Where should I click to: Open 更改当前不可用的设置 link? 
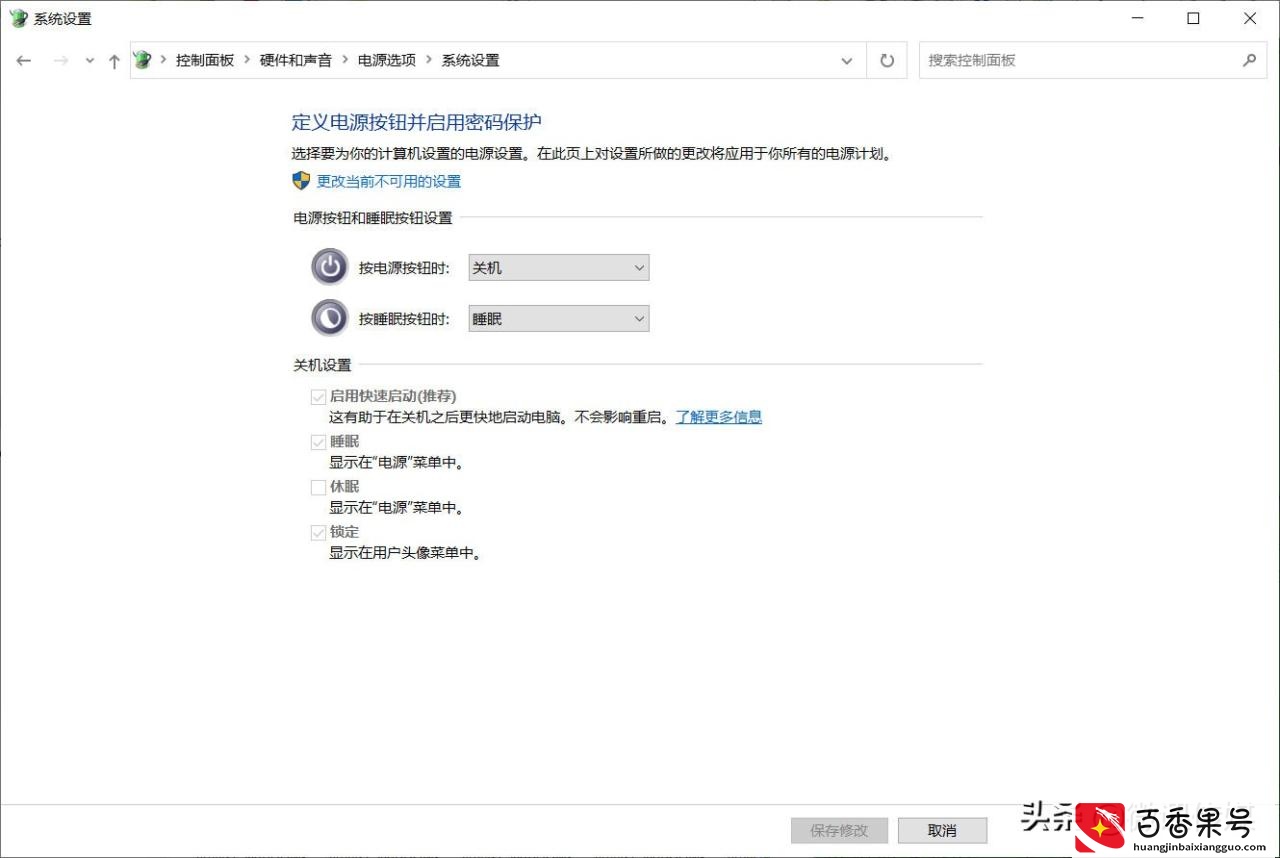[x=389, y=181]
